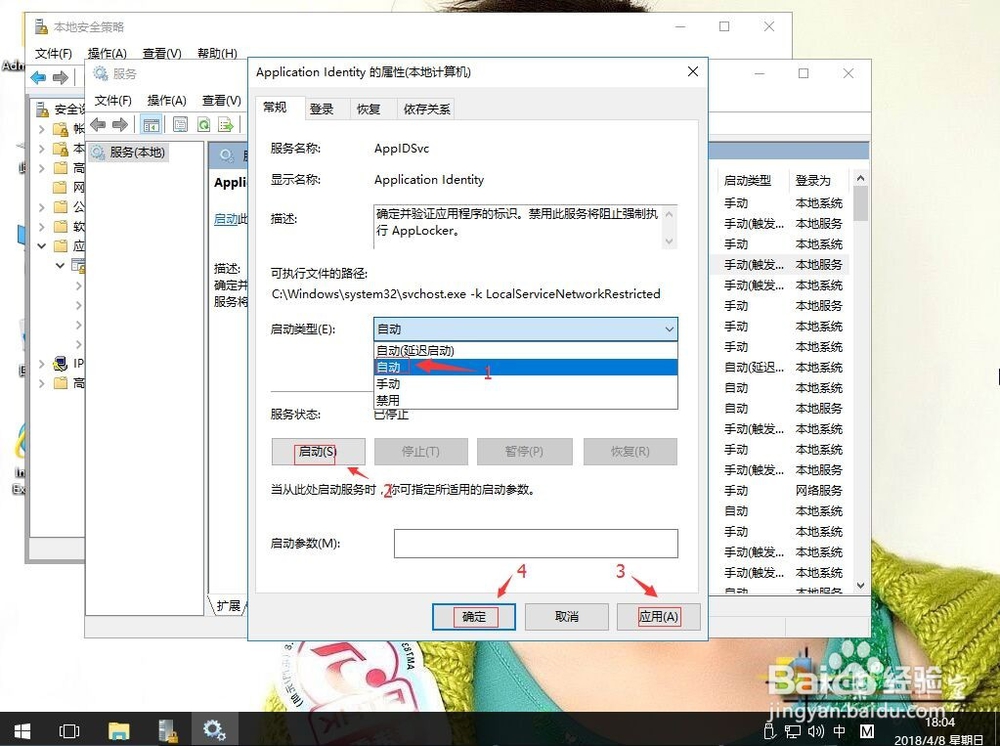The height and width of the screenshot is (746, 1000).
Task: Select the 服务(本地) gear icon in the tree
Action: coord(98,153)
